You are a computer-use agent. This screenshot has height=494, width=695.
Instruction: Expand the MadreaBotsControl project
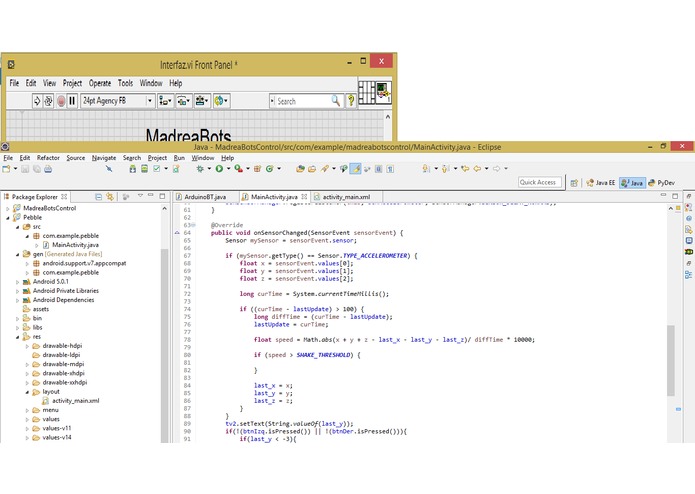[8, 208]
